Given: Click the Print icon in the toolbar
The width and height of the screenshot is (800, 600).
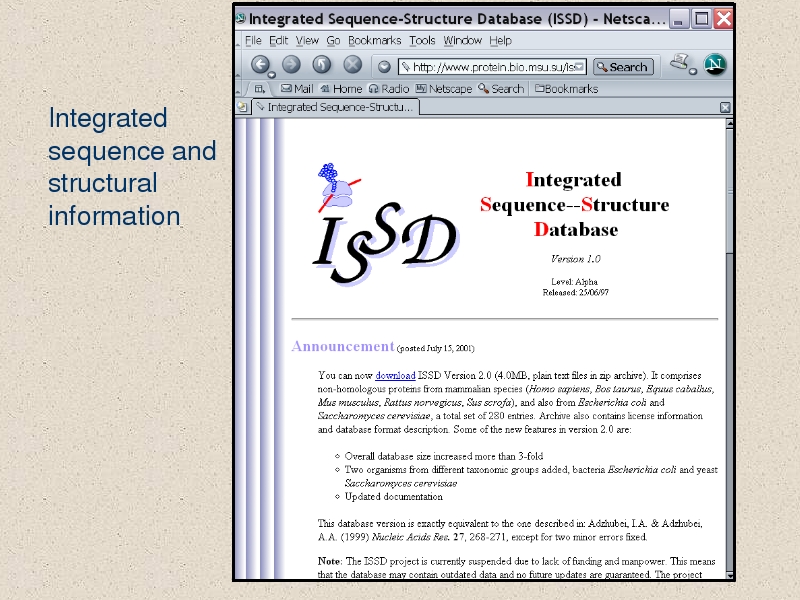Looking at the screenshot, I should pyautogui.click(x=680, y=62).
